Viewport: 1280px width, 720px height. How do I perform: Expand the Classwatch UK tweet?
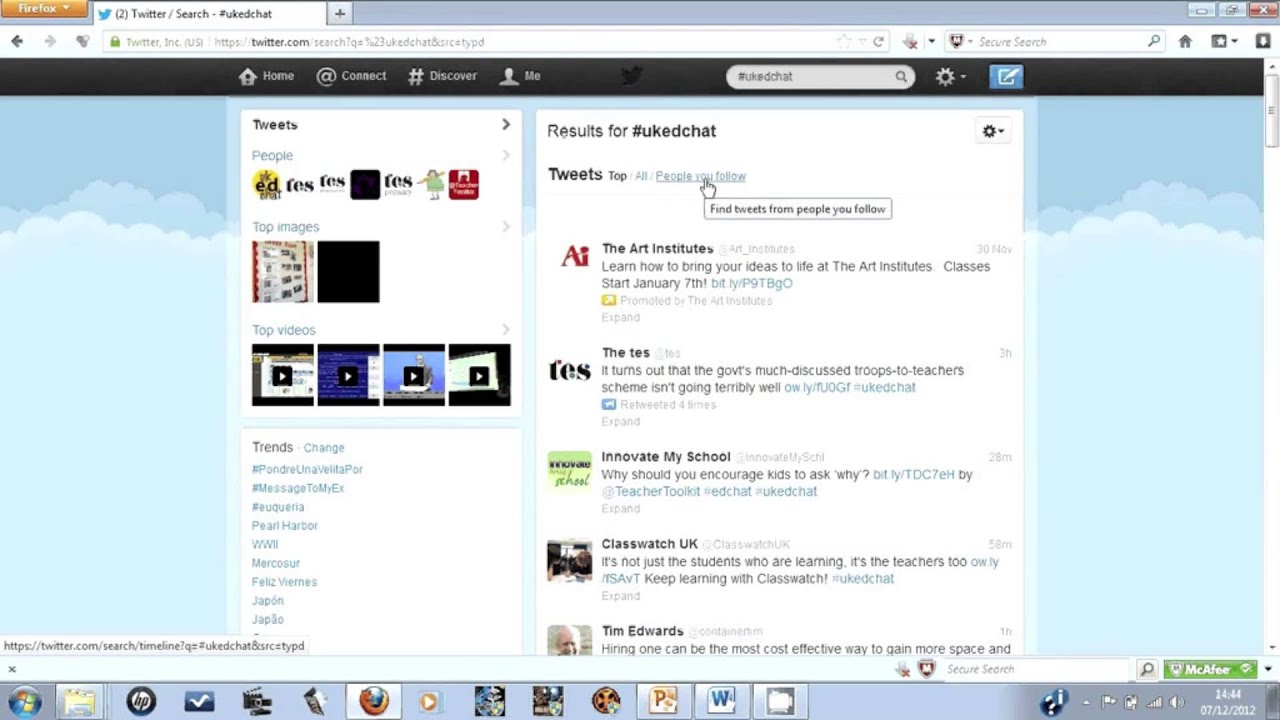[620, 596]
